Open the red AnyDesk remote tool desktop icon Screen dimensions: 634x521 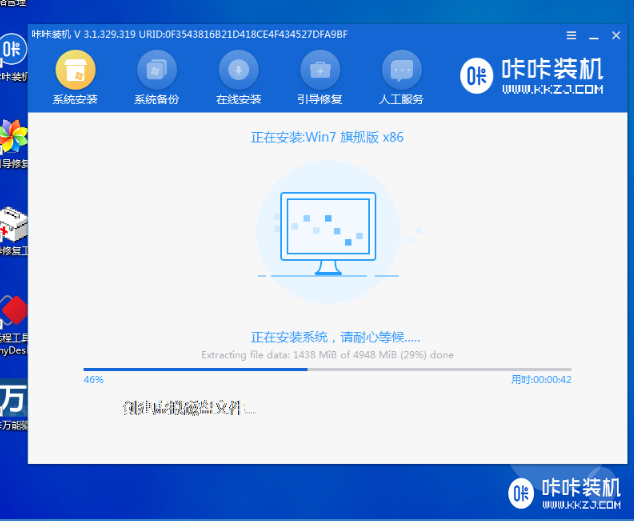13,311
